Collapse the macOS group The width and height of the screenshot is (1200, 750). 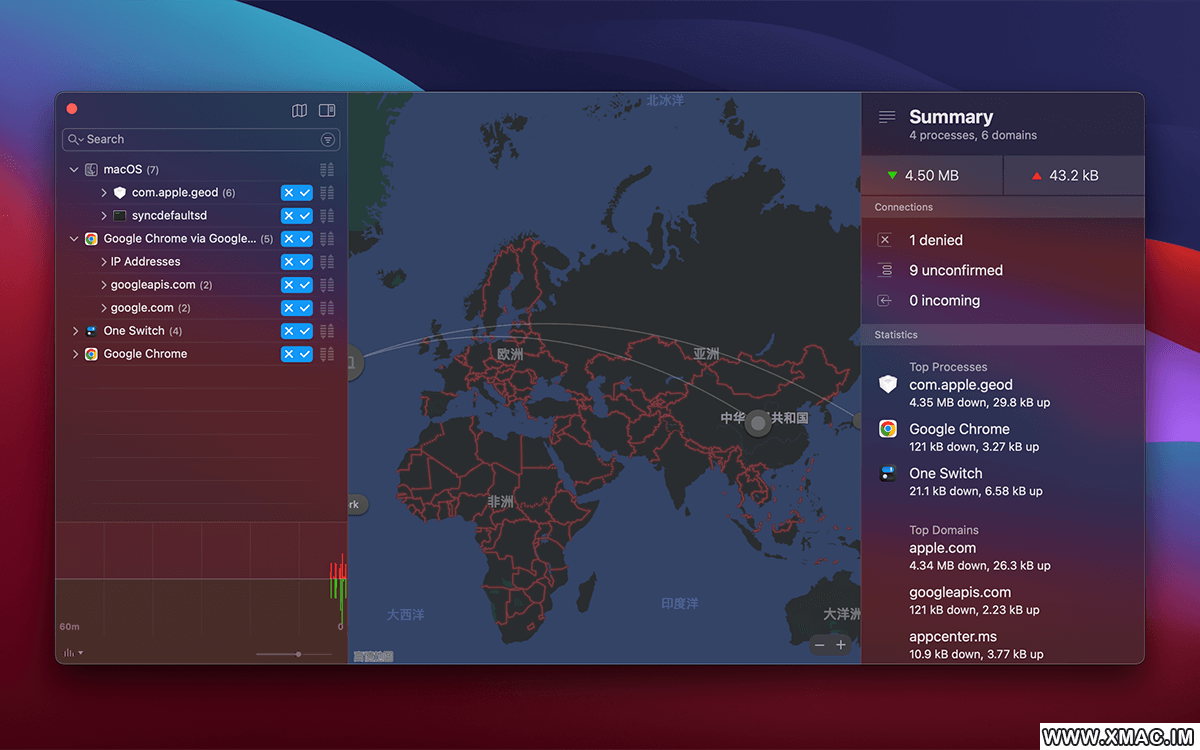point(74,170)
